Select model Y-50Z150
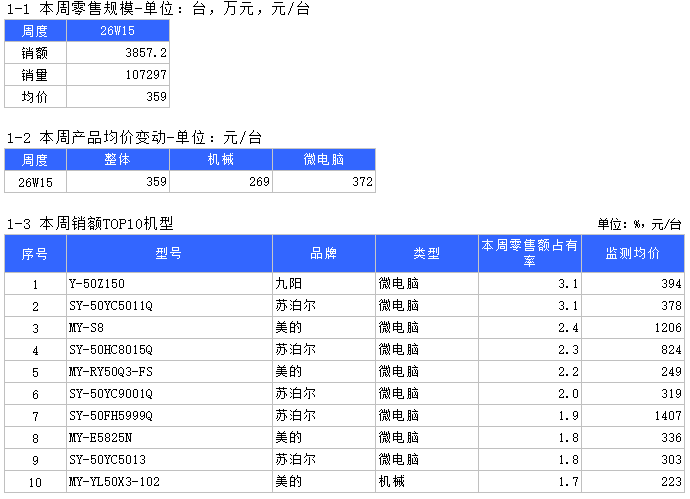The height and width of the screenshot is (499, 690). click(x=169, y=283)
